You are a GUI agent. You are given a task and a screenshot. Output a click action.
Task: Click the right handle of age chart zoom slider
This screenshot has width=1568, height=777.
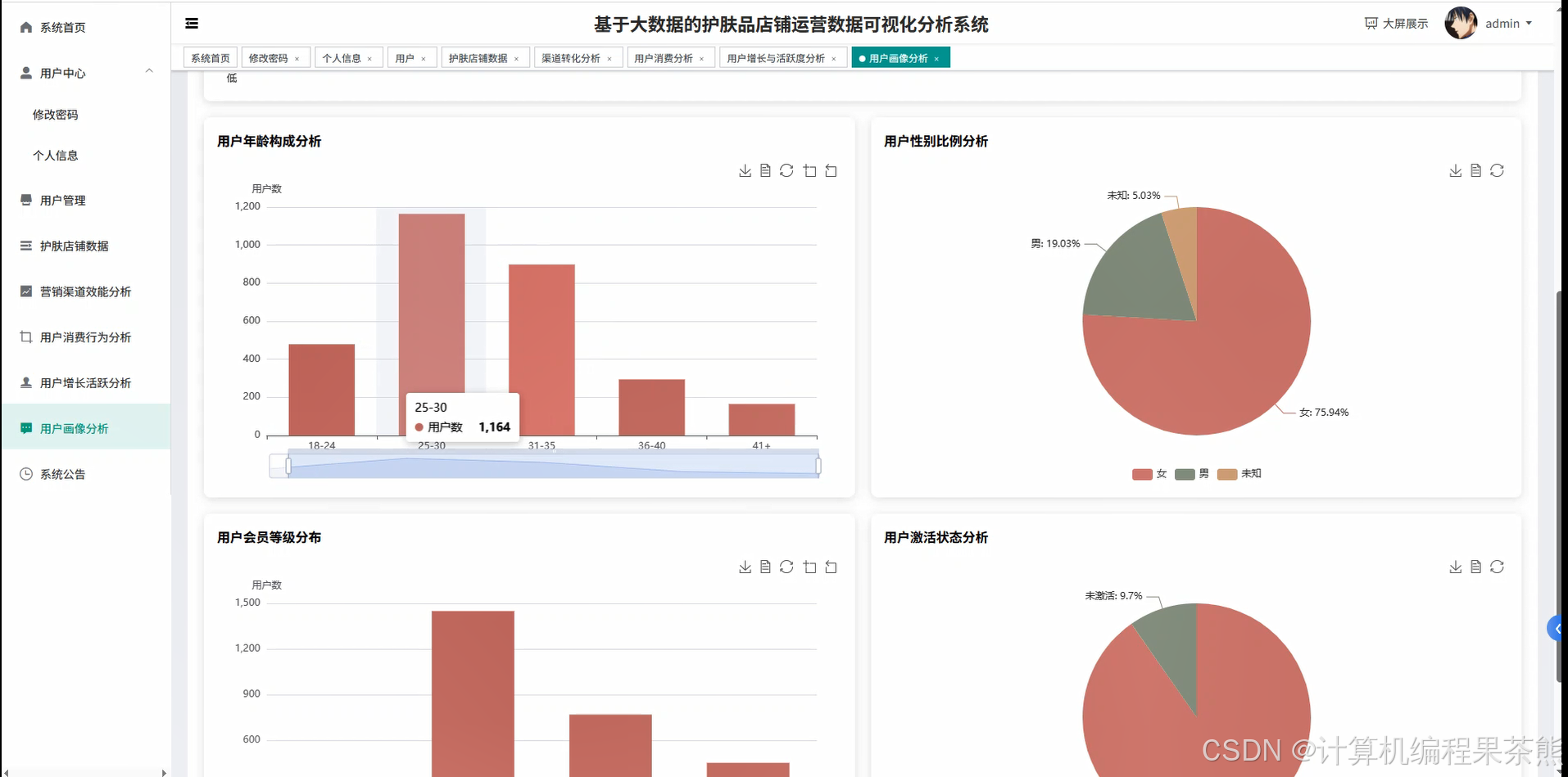(x=818, y=466)
